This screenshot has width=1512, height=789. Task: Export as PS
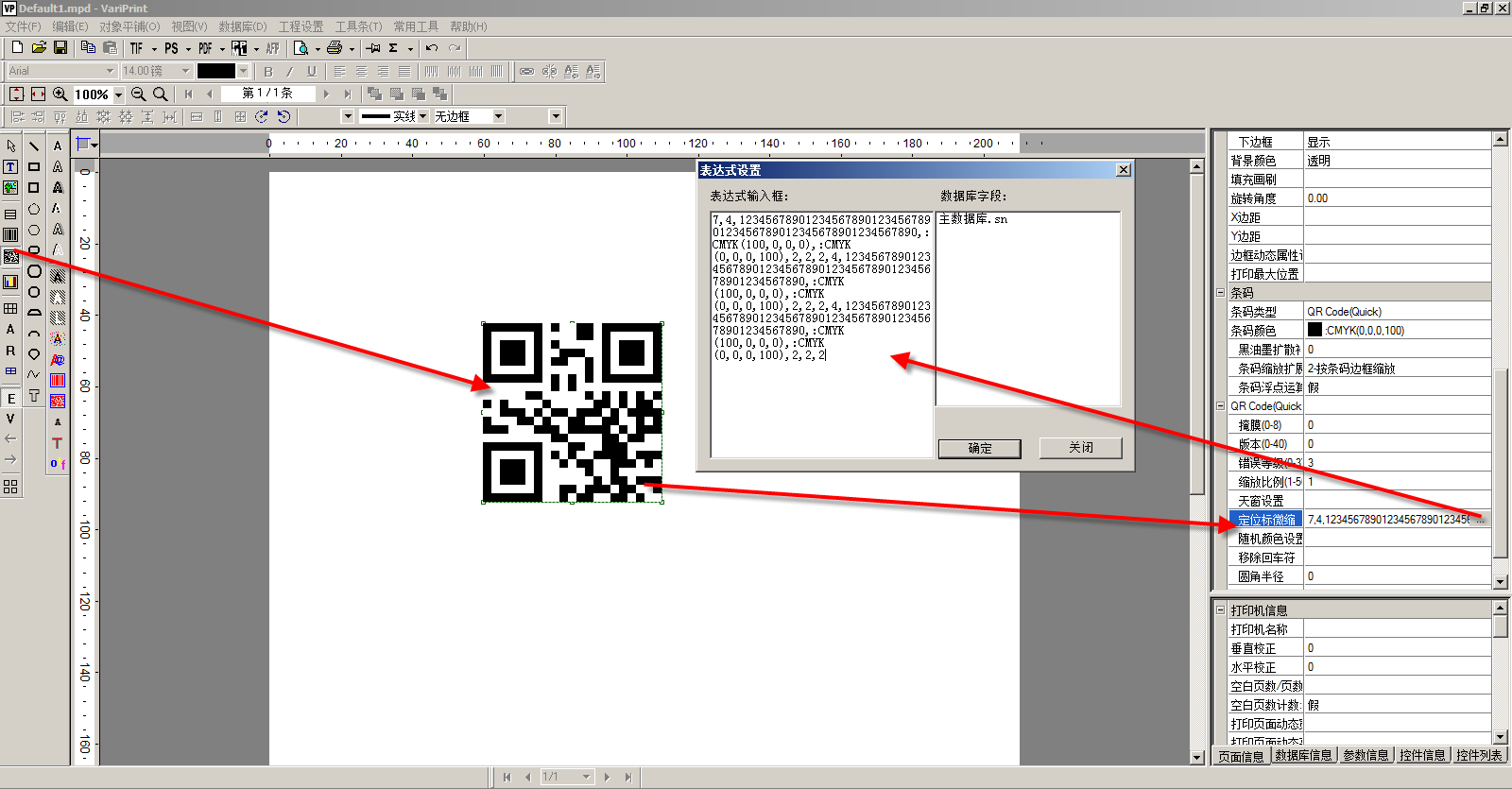click(171, 48)
